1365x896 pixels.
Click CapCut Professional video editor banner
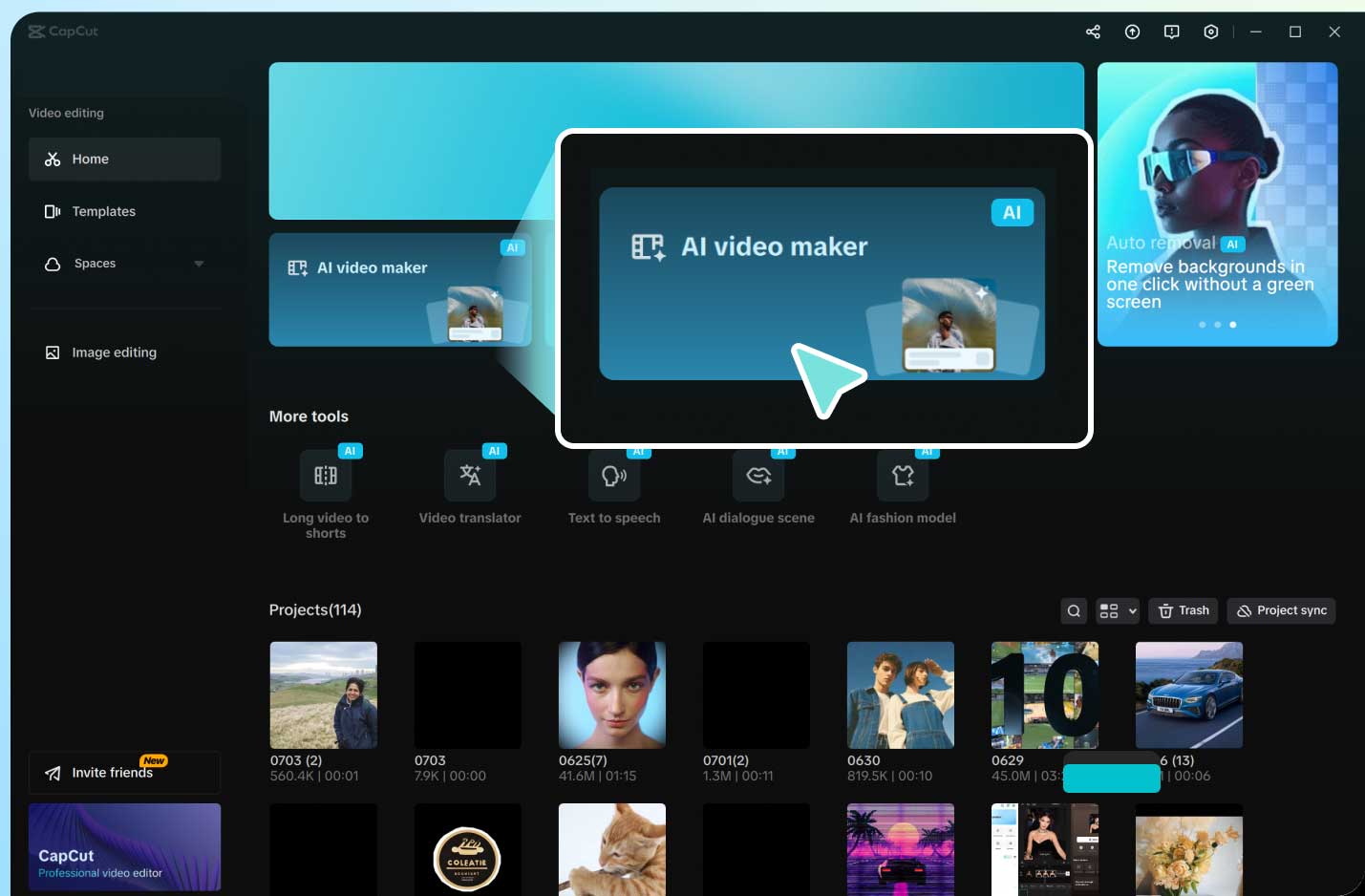[x=124, y=847]
